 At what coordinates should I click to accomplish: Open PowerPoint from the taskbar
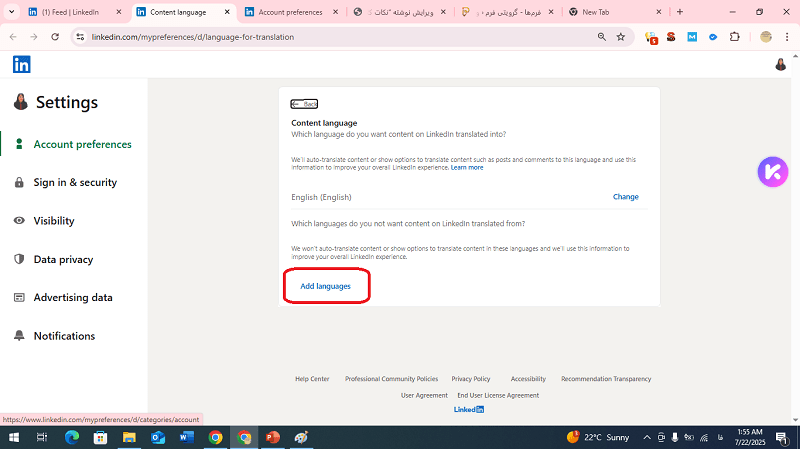[x=272, y=437]
